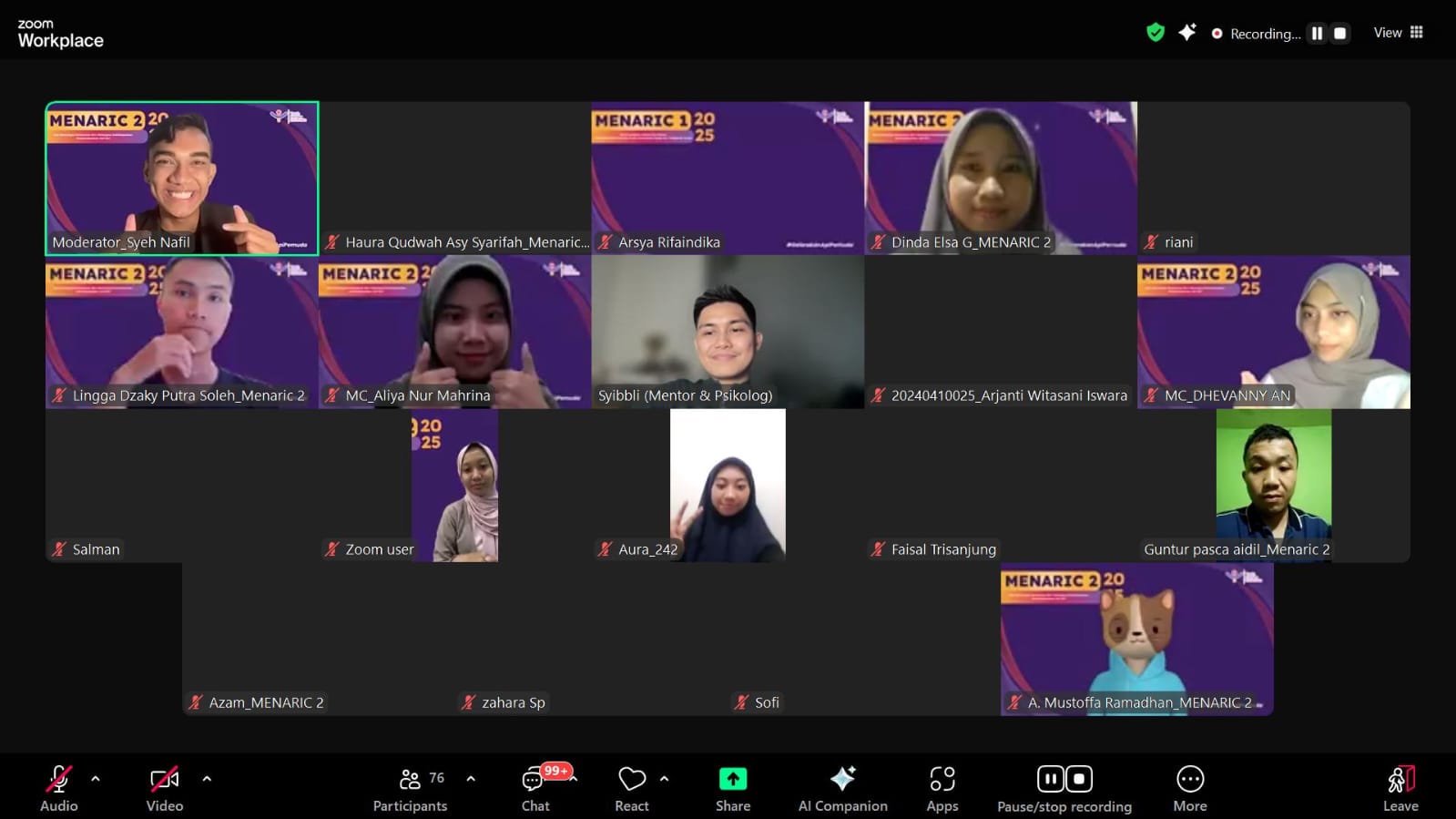The height and width of the screenshot is (819, 1456).
Task: Expand the participants options arrow
Action: (x=471, y=779)
